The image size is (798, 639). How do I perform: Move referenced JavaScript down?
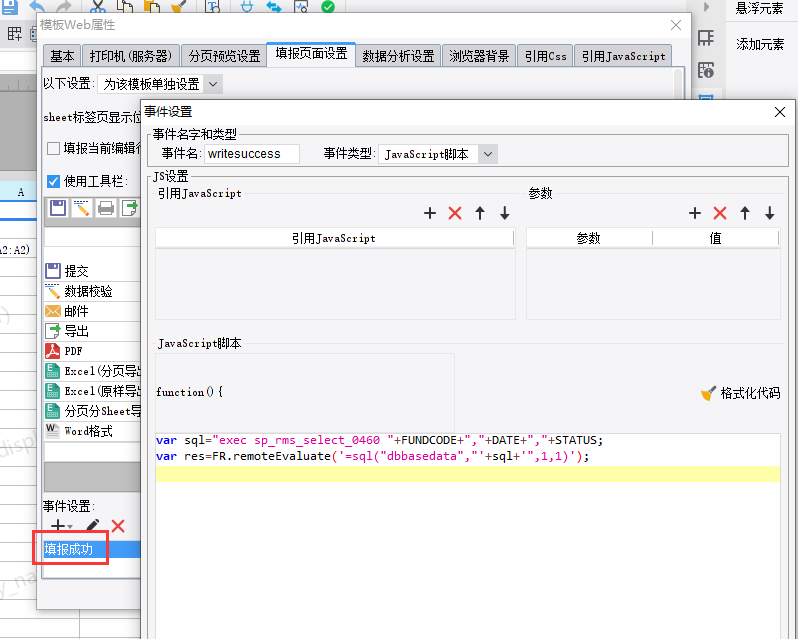[x=505, y=213]
